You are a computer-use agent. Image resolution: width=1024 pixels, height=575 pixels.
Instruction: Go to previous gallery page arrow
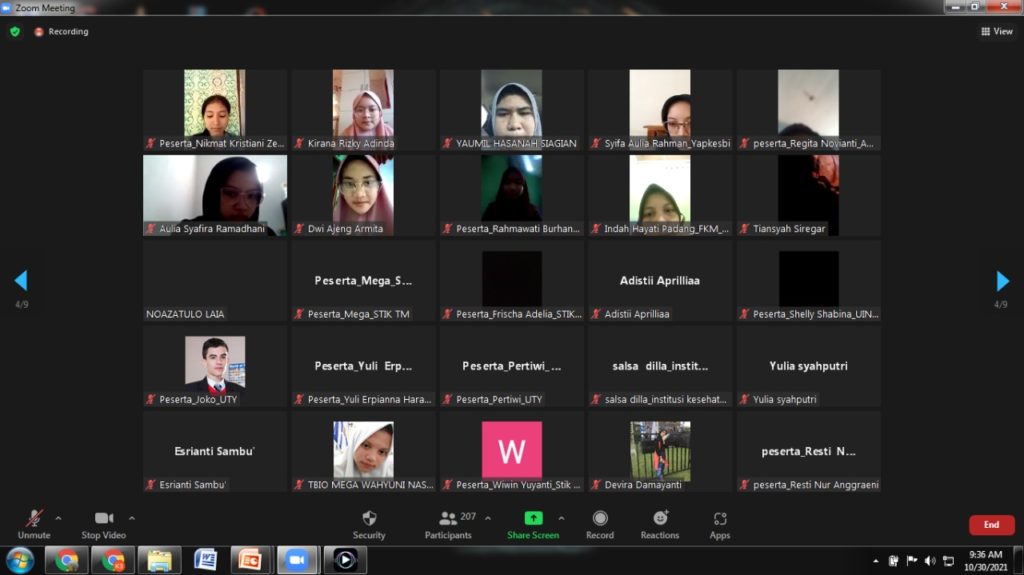21,281
